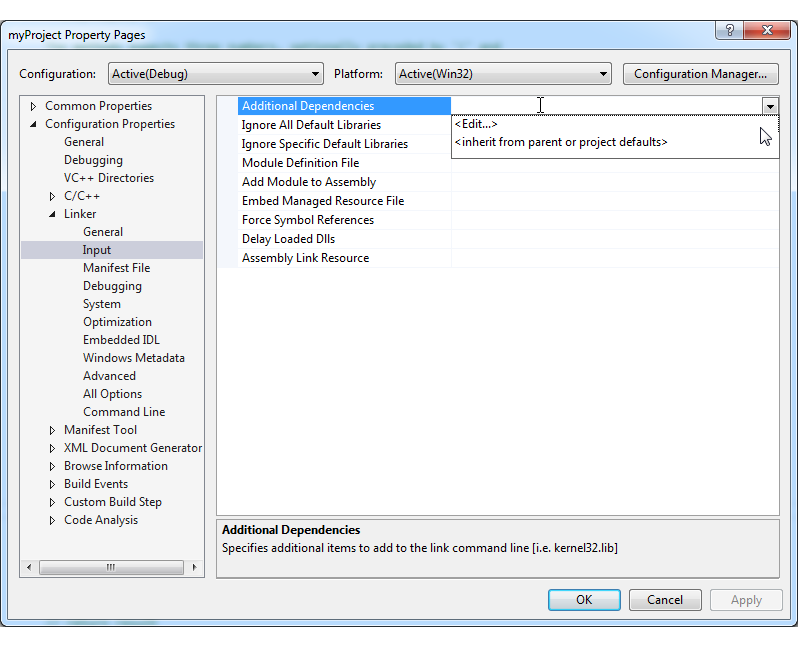Image resolution: width=798 pixels, height=647 pixels.
Task: Open Configuration Manager
Action: tap(700, 74)
